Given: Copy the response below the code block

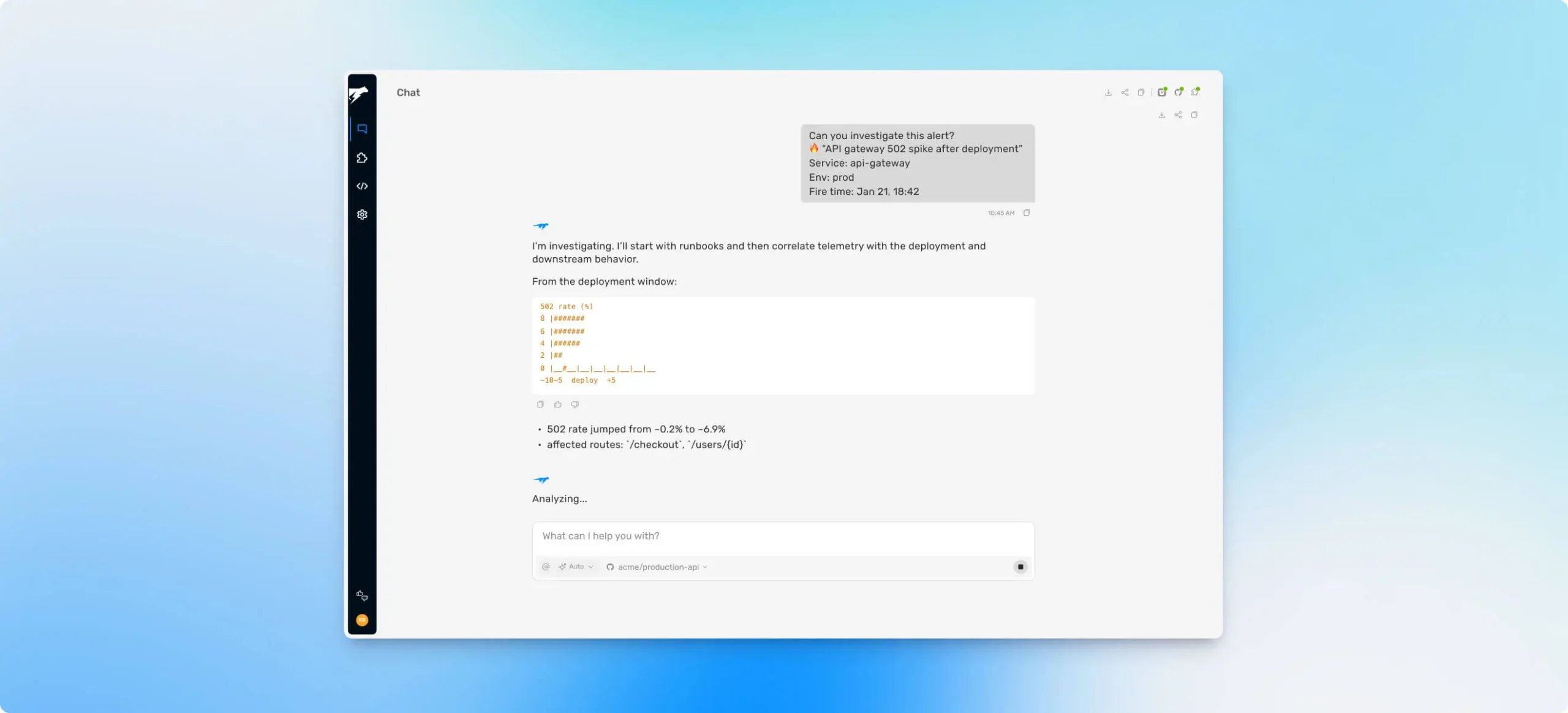Looking at the screenshot, I should coord(540,404).
